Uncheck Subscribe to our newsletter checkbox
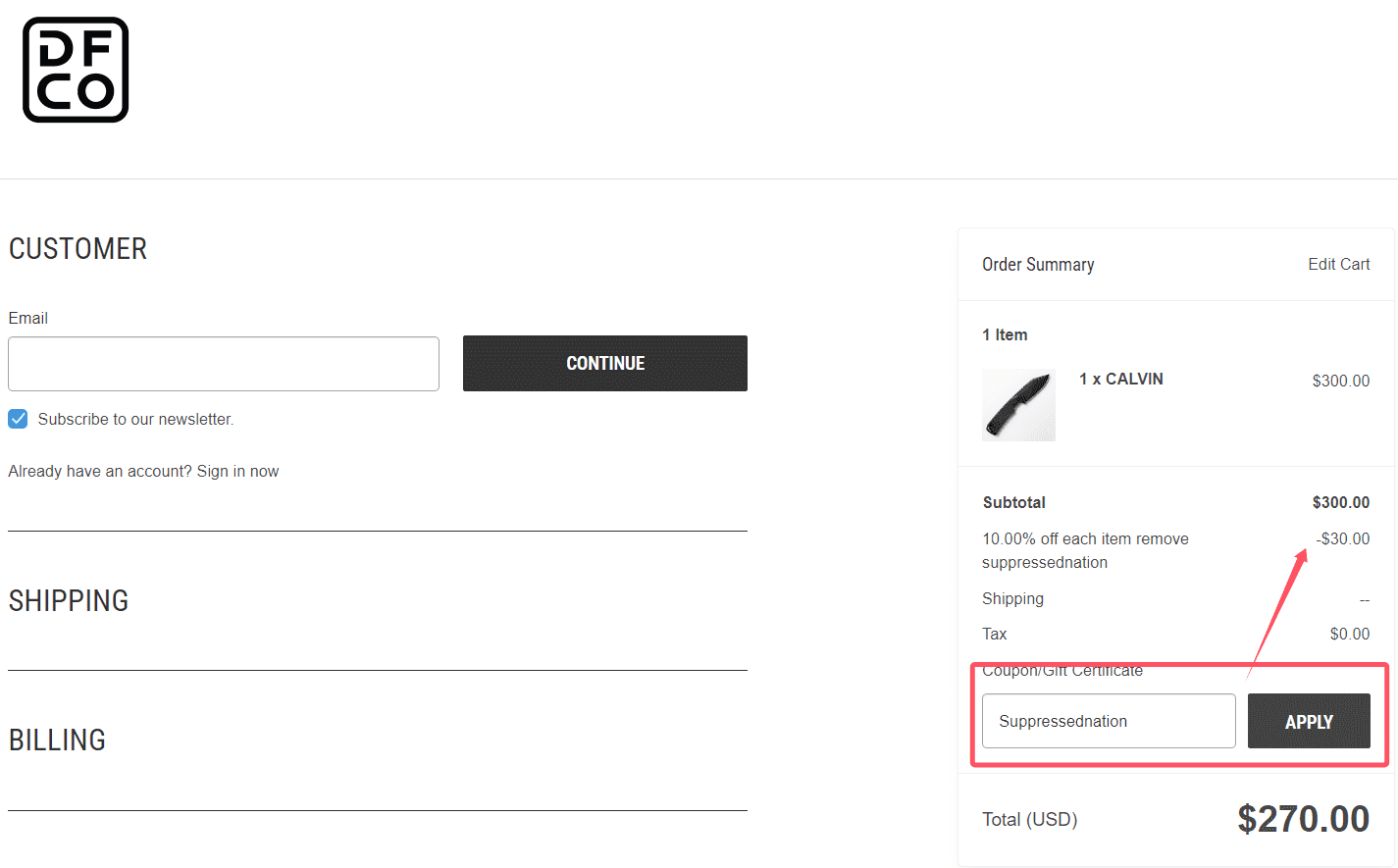The image size is (1398, 868). pos(18,419)
